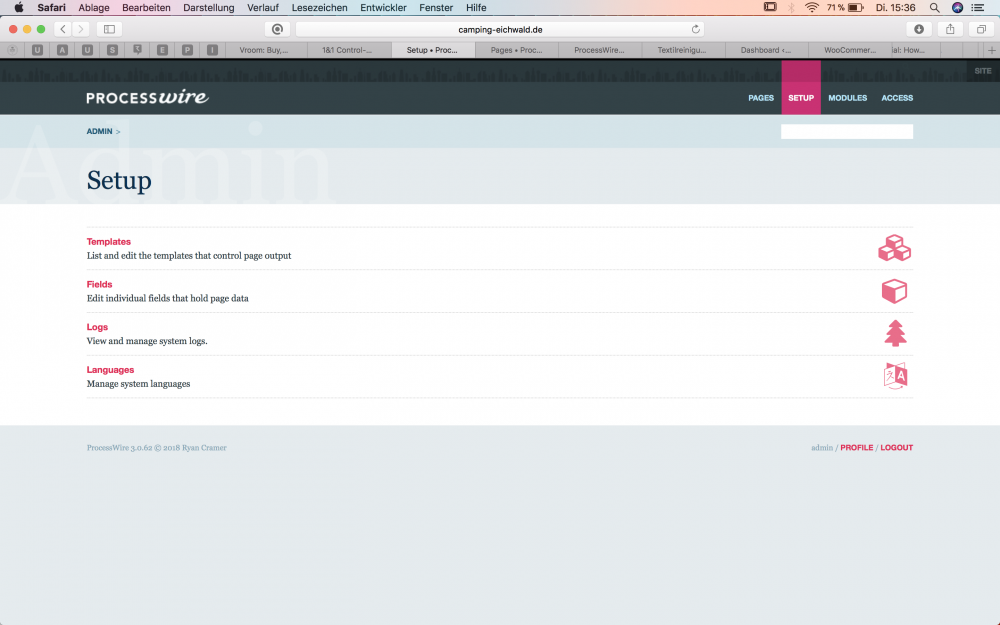This screenshot has height=625, width=1000.
Task: Reload the page with the refresh icon
Action: pyautogui.click(x=696, y=29)
